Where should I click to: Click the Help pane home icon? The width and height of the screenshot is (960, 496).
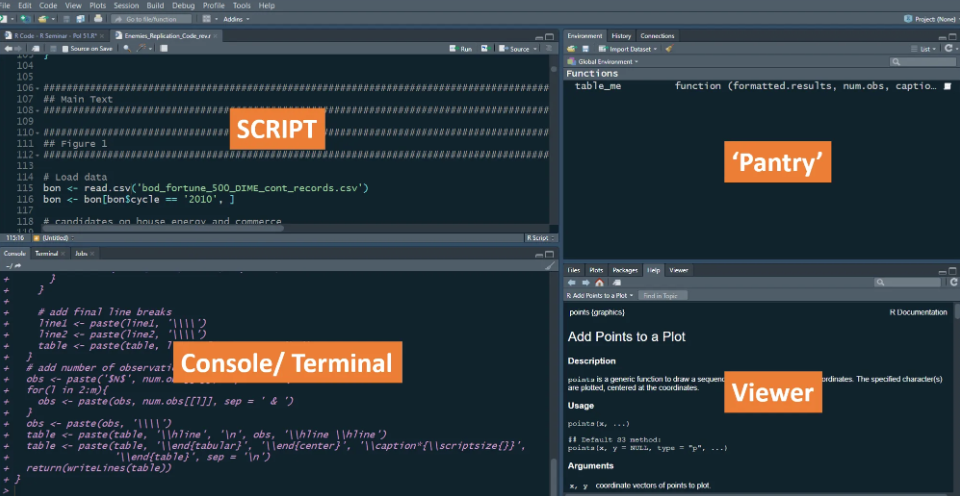(599, 283)
